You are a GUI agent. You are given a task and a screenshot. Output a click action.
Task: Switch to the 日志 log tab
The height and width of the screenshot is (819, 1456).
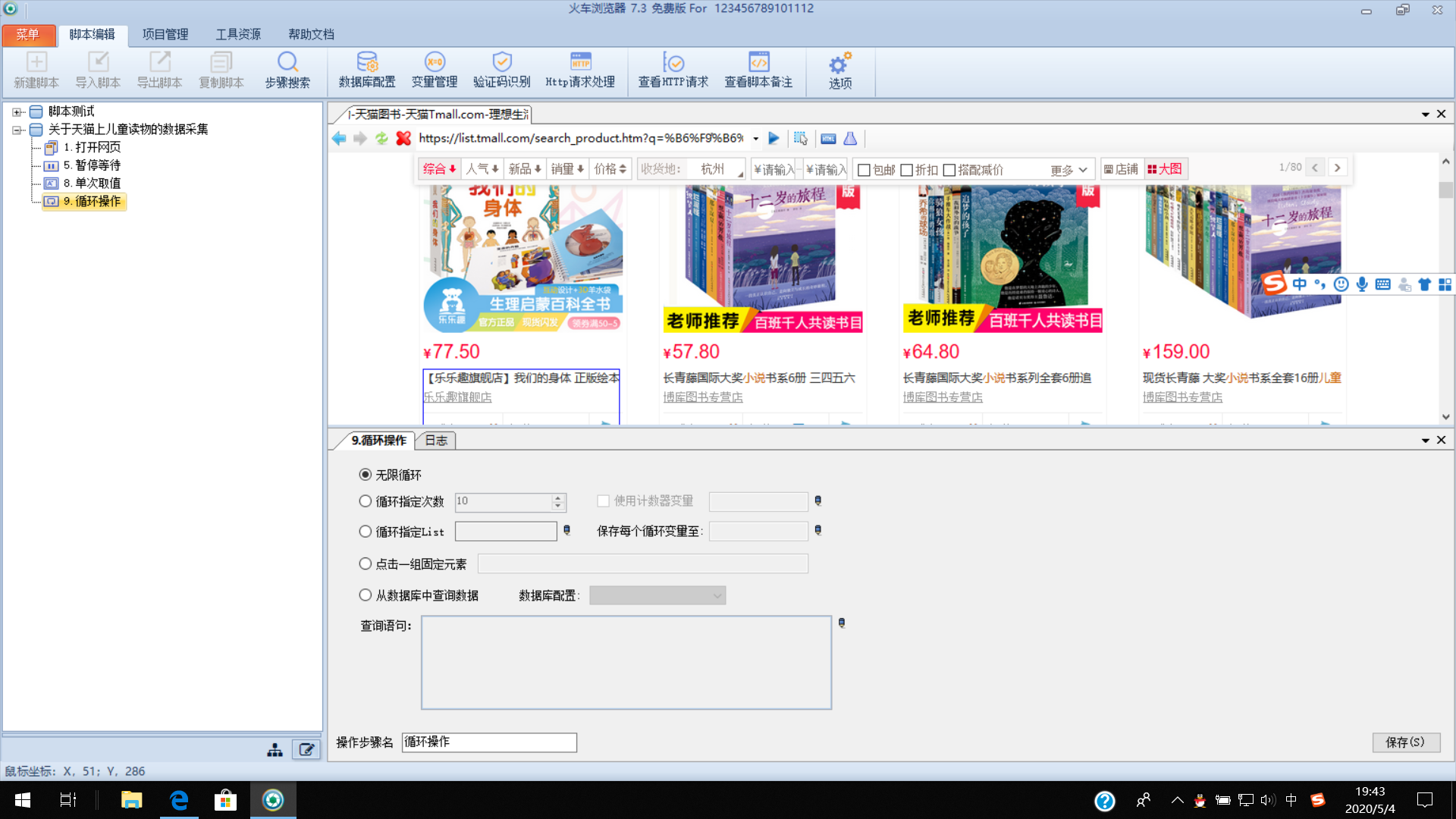436,441
